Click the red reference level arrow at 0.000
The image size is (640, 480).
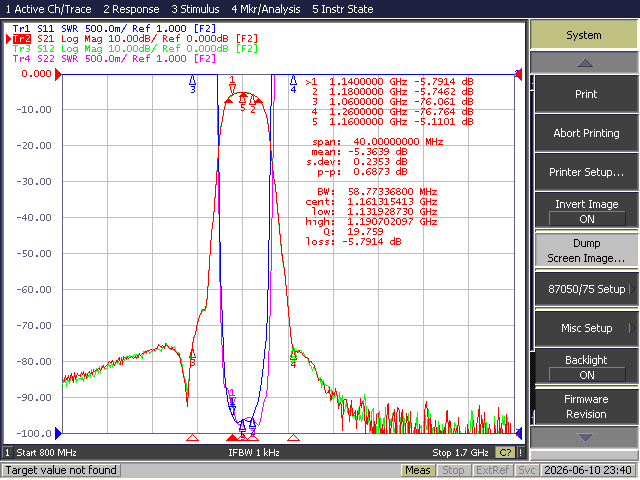coord(58,74)
